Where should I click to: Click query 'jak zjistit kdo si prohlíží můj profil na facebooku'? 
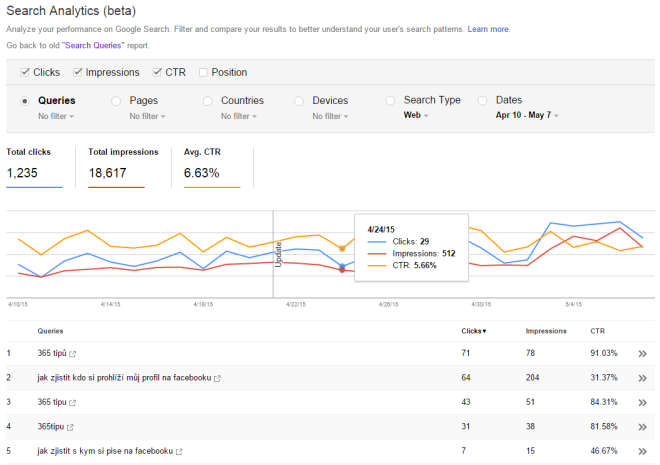tap(124, 377)
